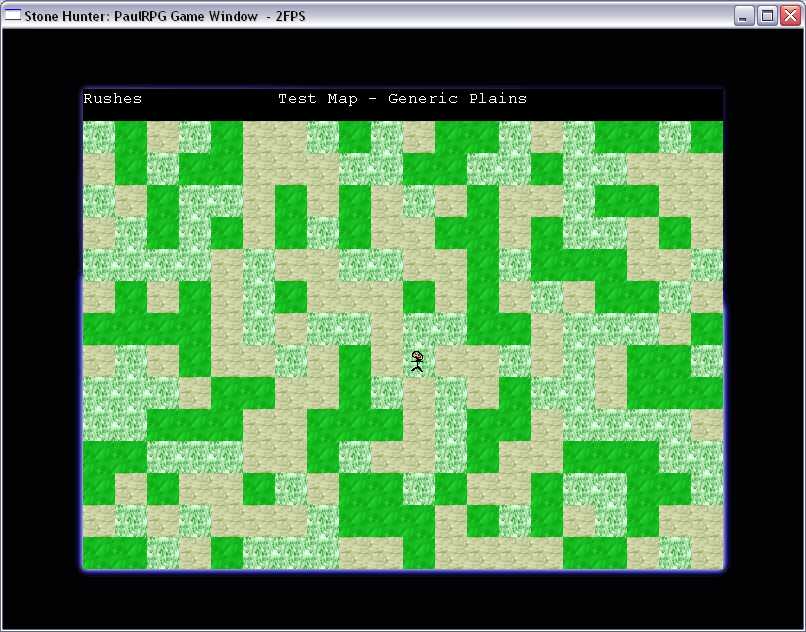The image size is (806, 632).
Task: Minimize the Stone Hunter game window
Action: pyautogui.click(x=744, y=15)
